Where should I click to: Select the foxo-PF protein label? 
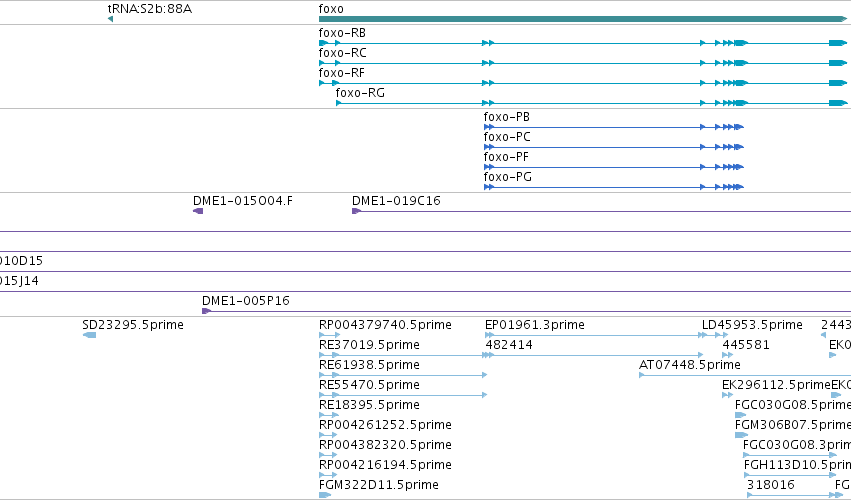coord(506,157)
